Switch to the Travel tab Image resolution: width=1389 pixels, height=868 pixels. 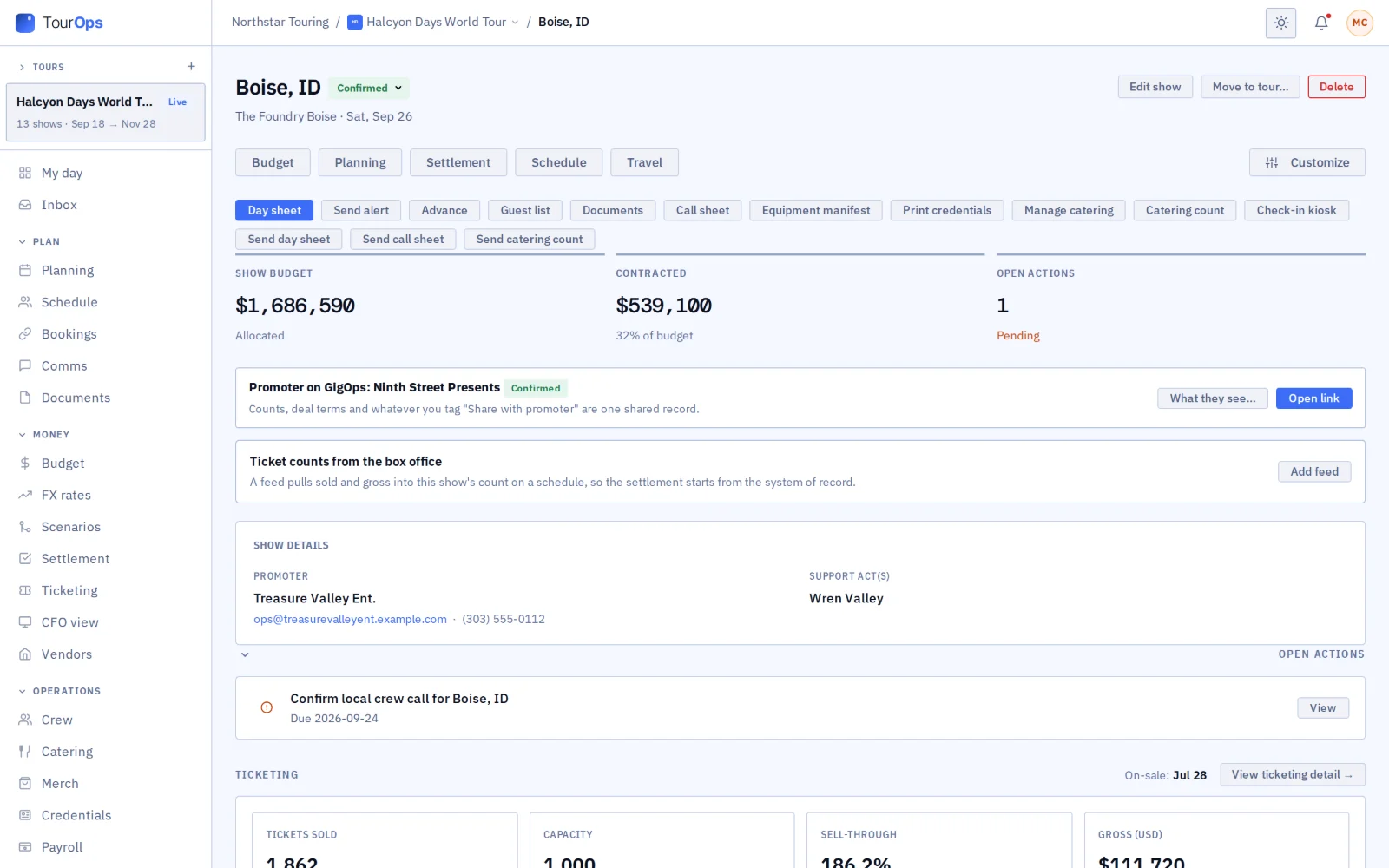pyautogui.click(x=644, y=162)
